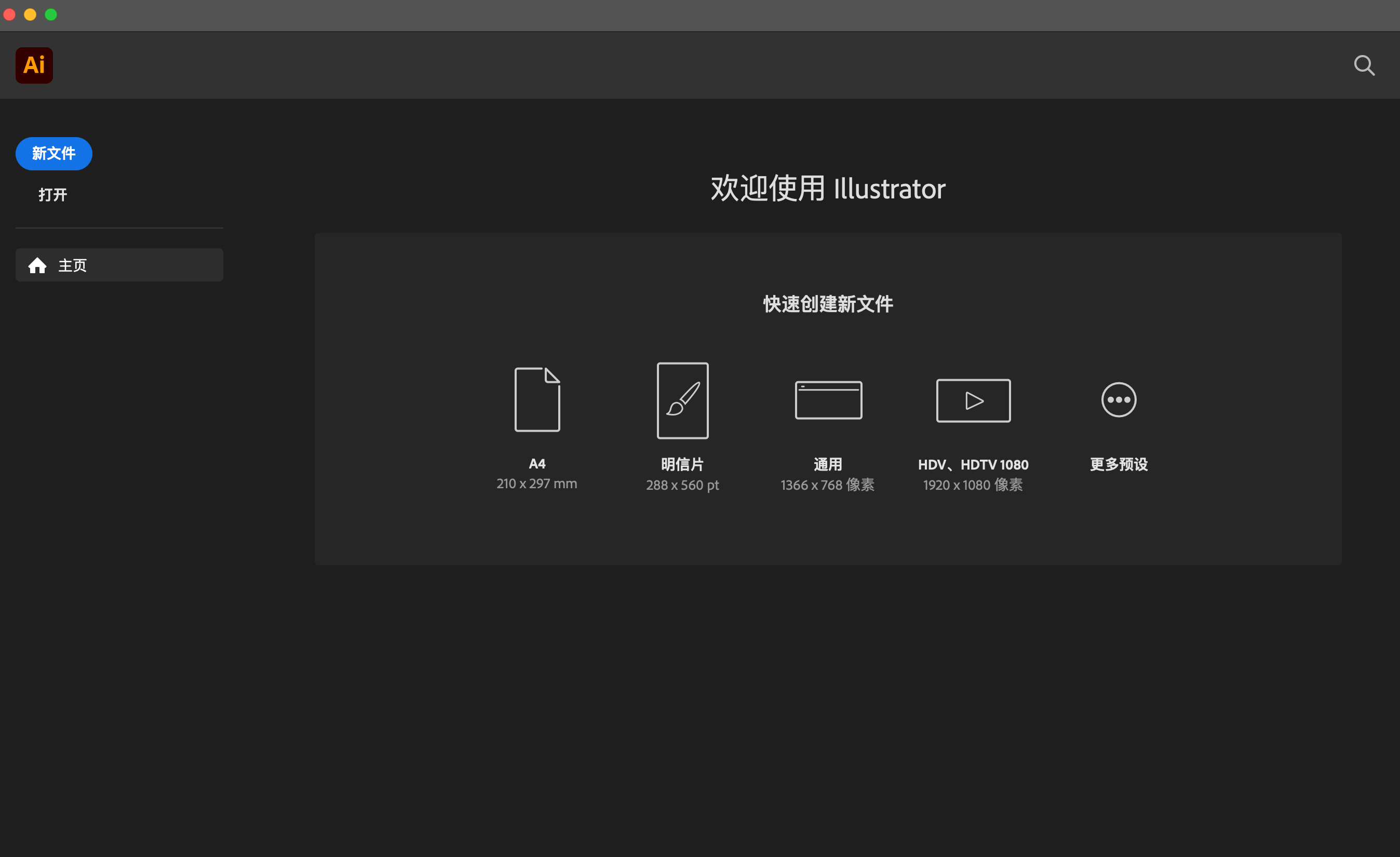Click the 通用 label text
Viewport: 1400px width, 857px height.
pos(828,464)
